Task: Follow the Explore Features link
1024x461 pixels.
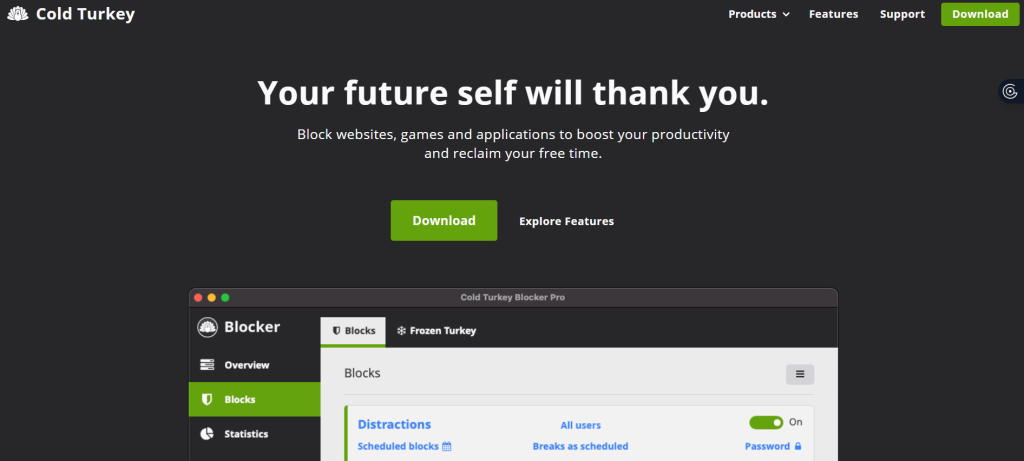Action: tap(566, 221)
